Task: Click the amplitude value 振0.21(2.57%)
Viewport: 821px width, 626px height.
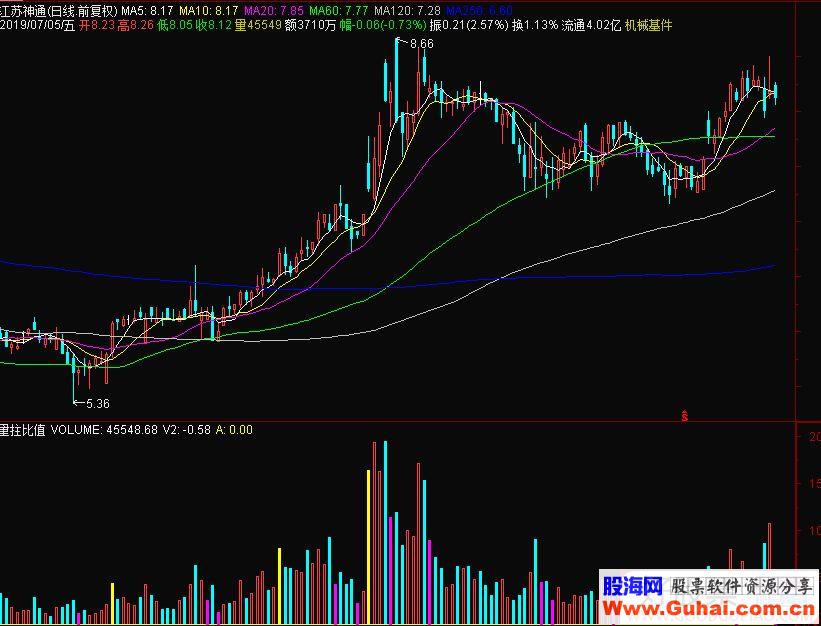Action: click(469, 25)
